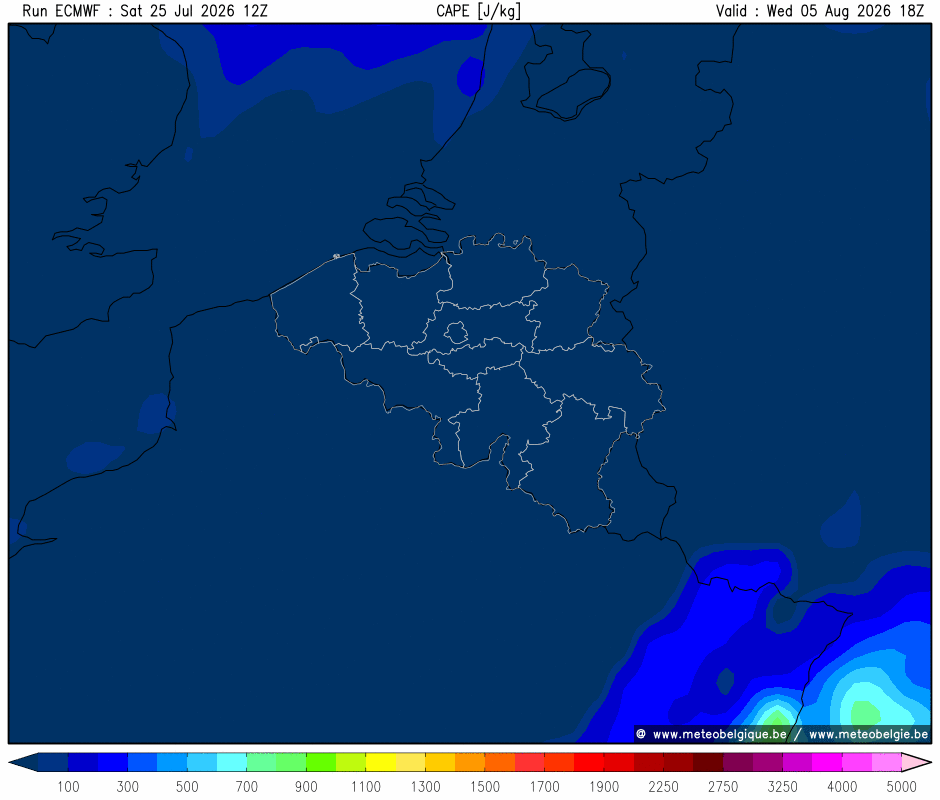Click the 1700 value on color scale
Image resolution: width=940 pixels, height=800 pixels.
coord(544,786)
